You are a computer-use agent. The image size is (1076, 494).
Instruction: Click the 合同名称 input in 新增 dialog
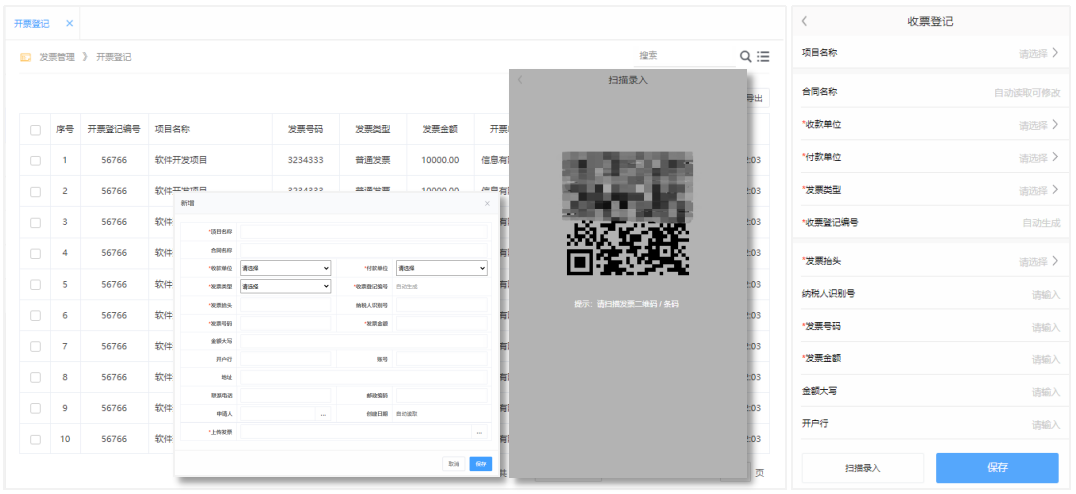pyautogui.click(x=364, y=250)
